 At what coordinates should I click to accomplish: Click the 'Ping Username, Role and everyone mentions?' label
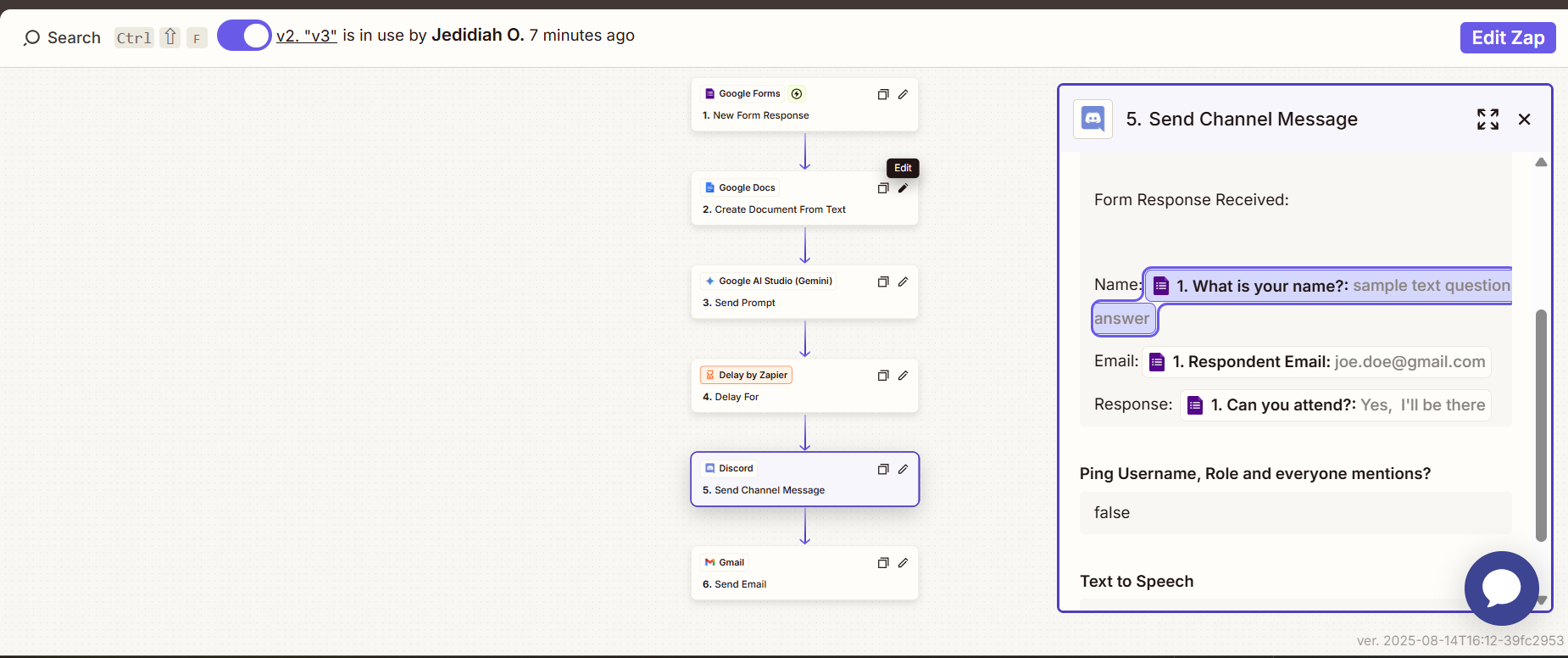point(1255,474)
